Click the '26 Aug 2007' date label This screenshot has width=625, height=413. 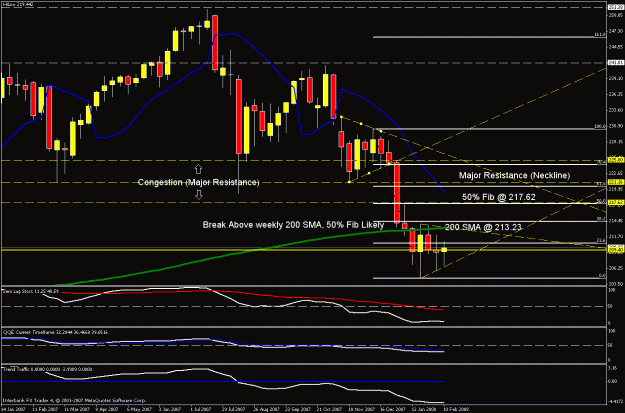tap(265, 409)
